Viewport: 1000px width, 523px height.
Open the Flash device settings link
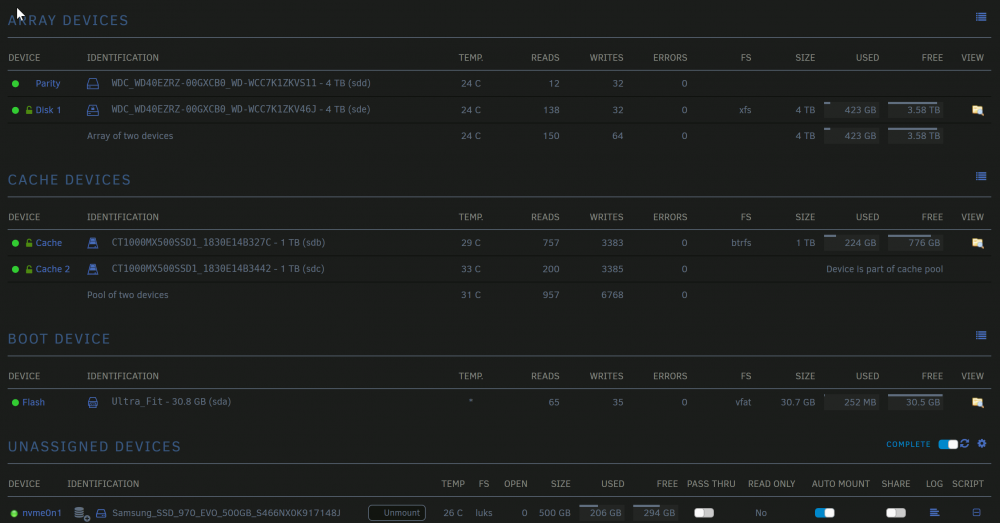[34, 402]
